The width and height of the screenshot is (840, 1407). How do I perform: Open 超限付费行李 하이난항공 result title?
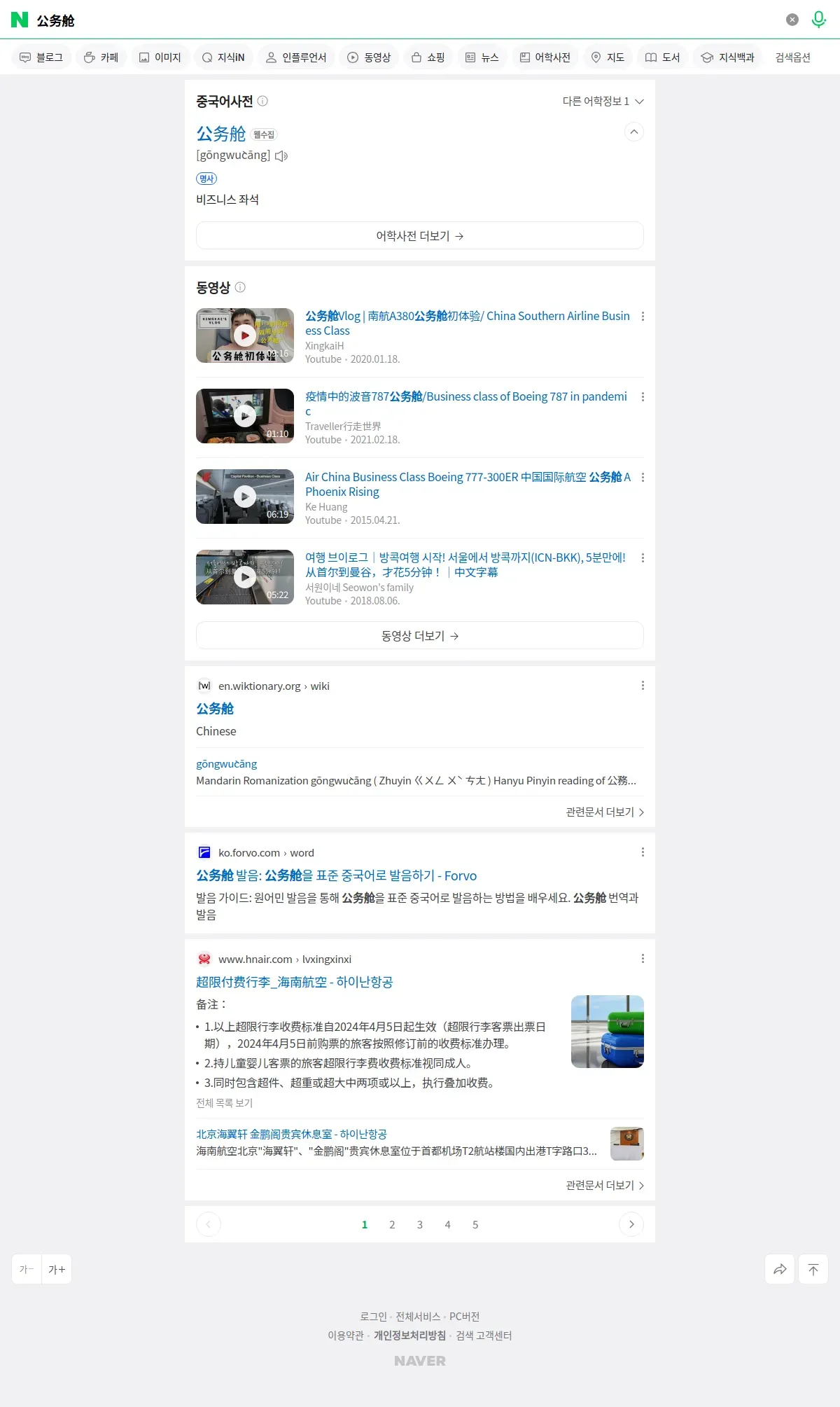click(x=294, y=982)
